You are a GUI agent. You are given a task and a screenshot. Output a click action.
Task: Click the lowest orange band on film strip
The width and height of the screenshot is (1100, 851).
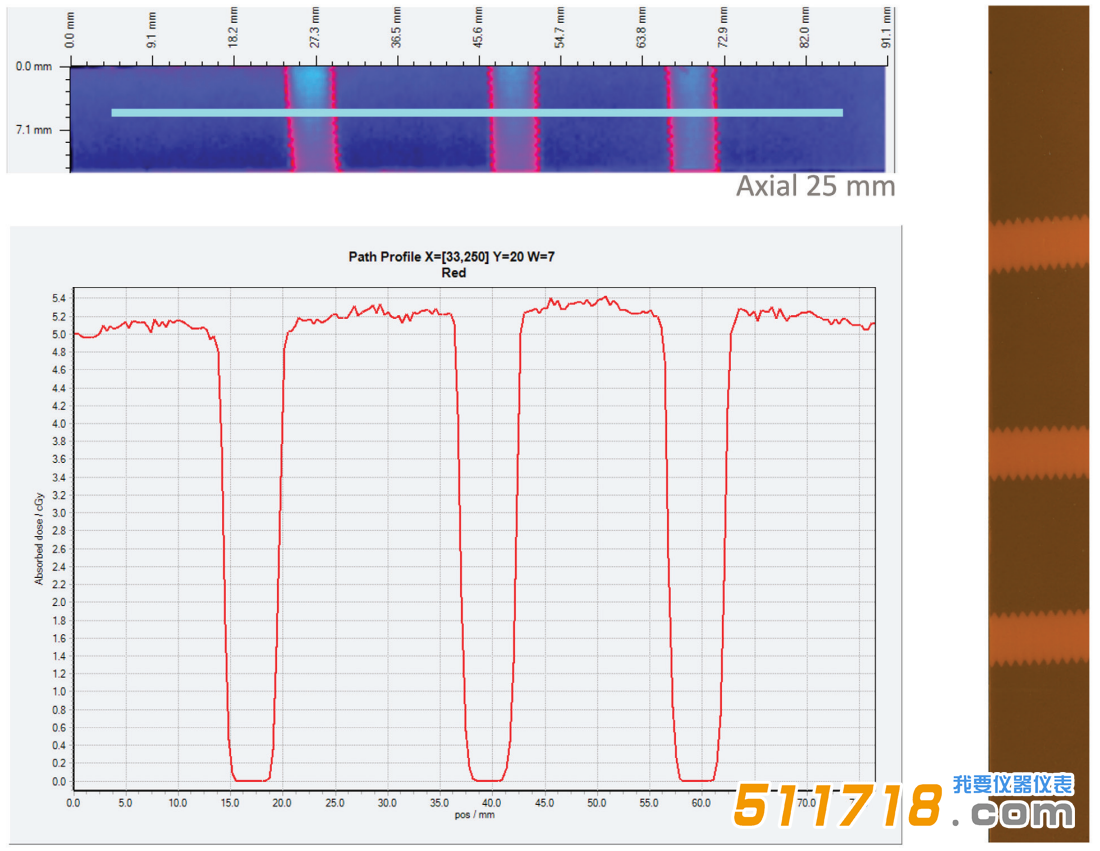click(1038, 638)
